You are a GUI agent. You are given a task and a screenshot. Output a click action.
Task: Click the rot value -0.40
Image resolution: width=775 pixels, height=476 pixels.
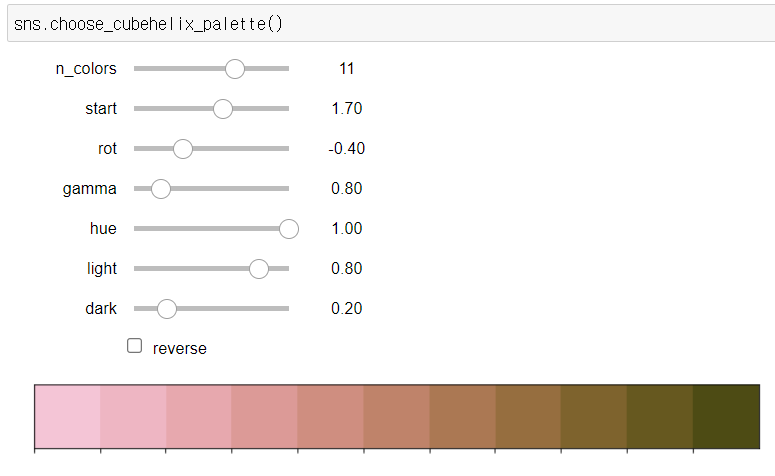tap(346, 149)
